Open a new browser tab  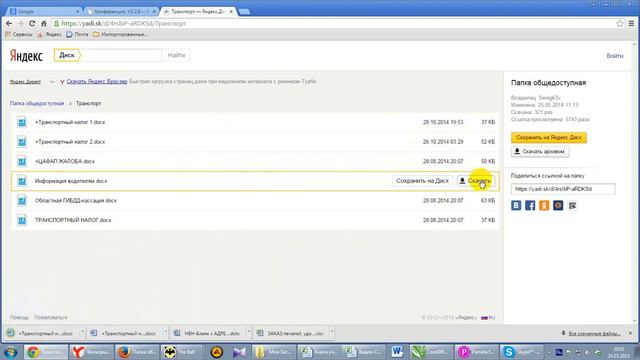[x=244, y=12]
